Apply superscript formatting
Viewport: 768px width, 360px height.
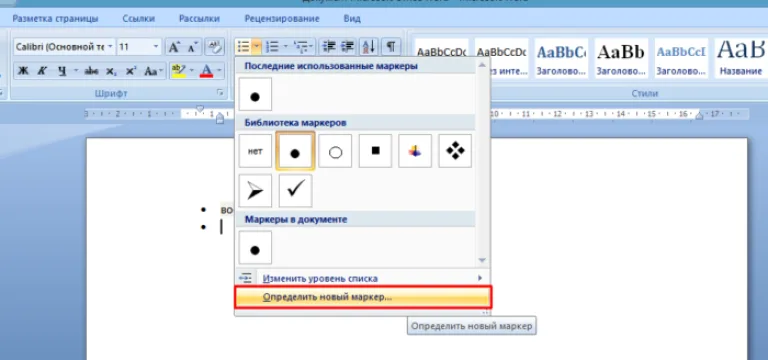point(131,71)
